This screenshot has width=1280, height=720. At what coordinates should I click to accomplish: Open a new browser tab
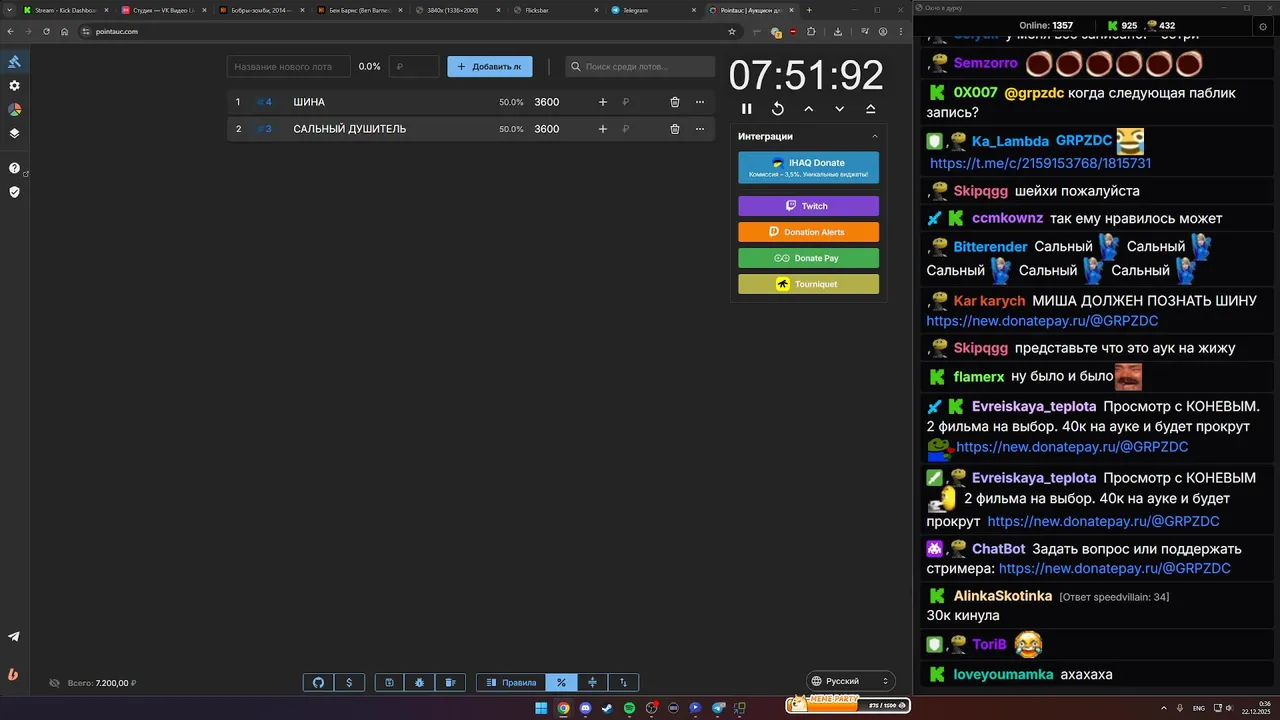point(810,10)
